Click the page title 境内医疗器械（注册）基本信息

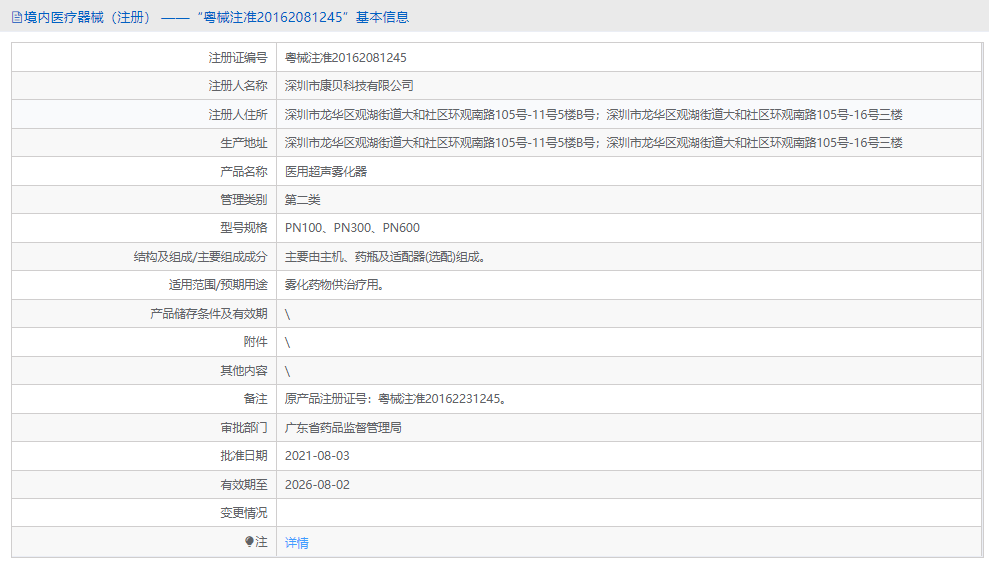[x=216, y=18]
